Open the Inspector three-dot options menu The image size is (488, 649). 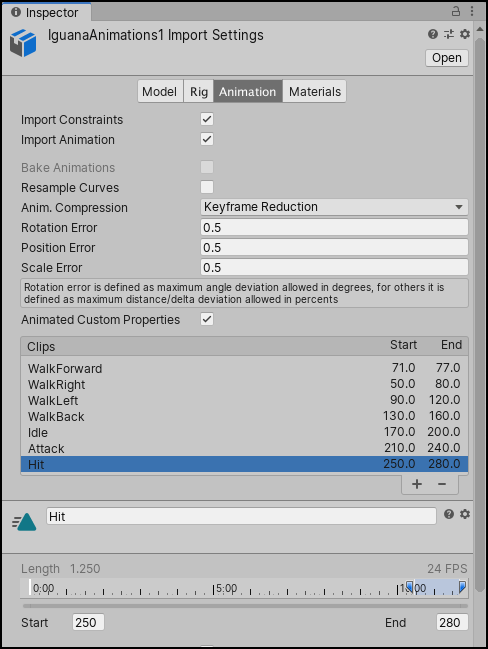tap(472, 11)
